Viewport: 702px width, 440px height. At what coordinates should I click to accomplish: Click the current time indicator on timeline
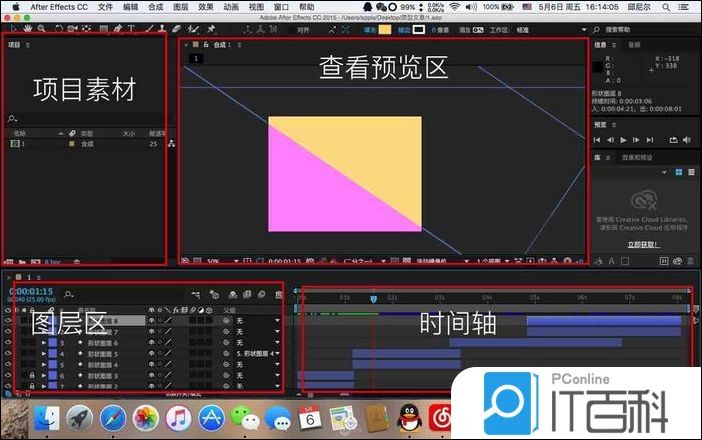pyautogui.click(x=374, y=298)
